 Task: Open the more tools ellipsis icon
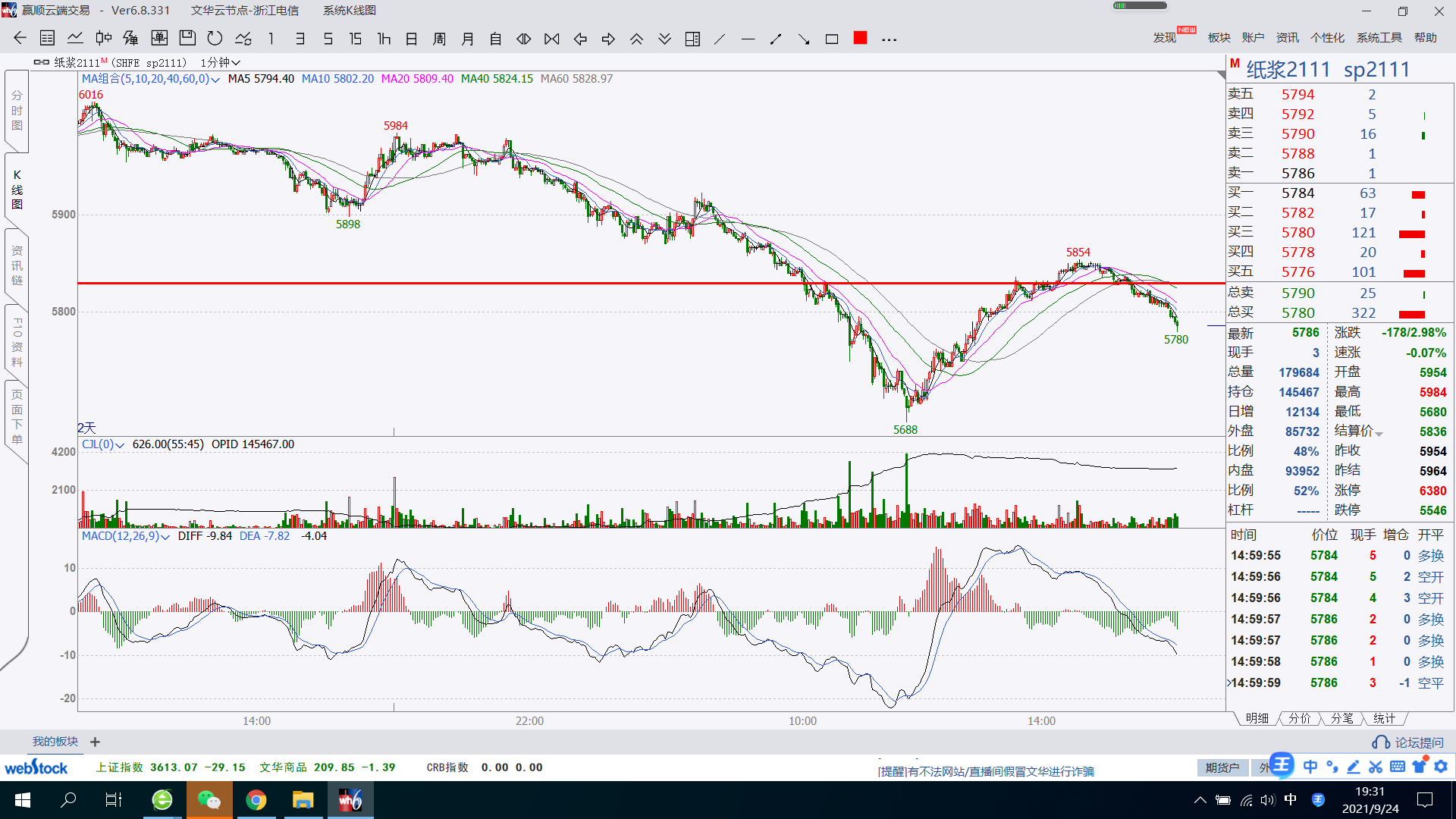(890, 39)
